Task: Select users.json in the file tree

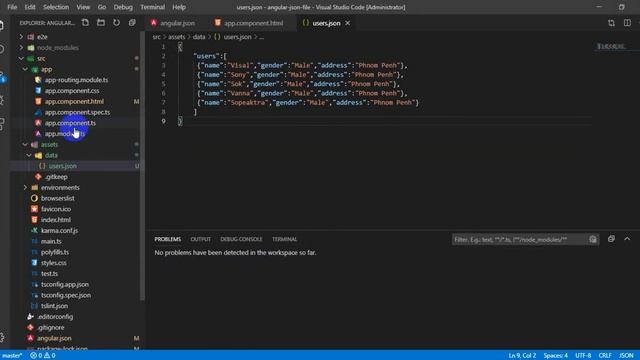Action: pos(62,166)
